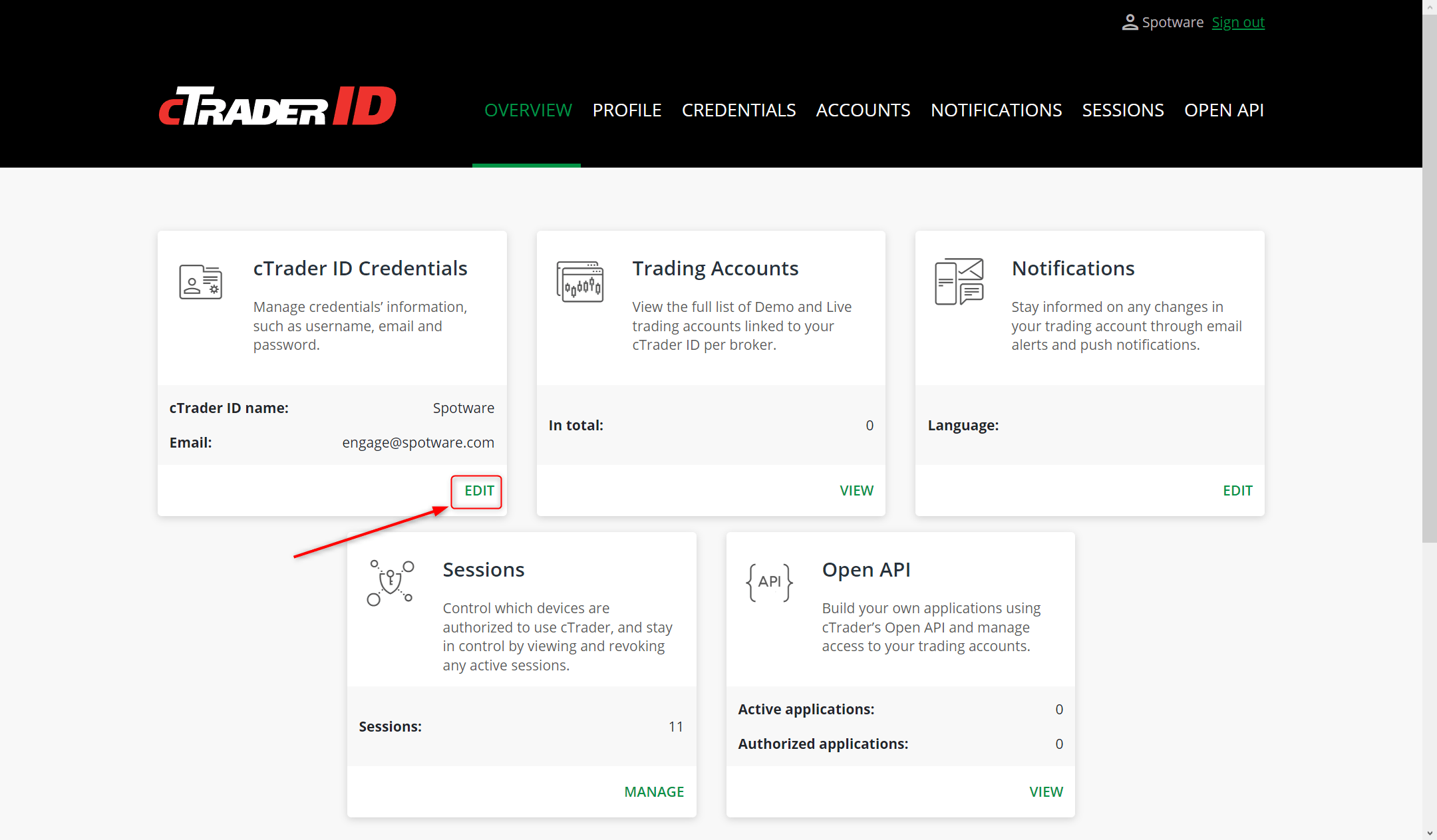
Task: View Open API applications
Action: pyautogui.click(x=1046, y=792)
